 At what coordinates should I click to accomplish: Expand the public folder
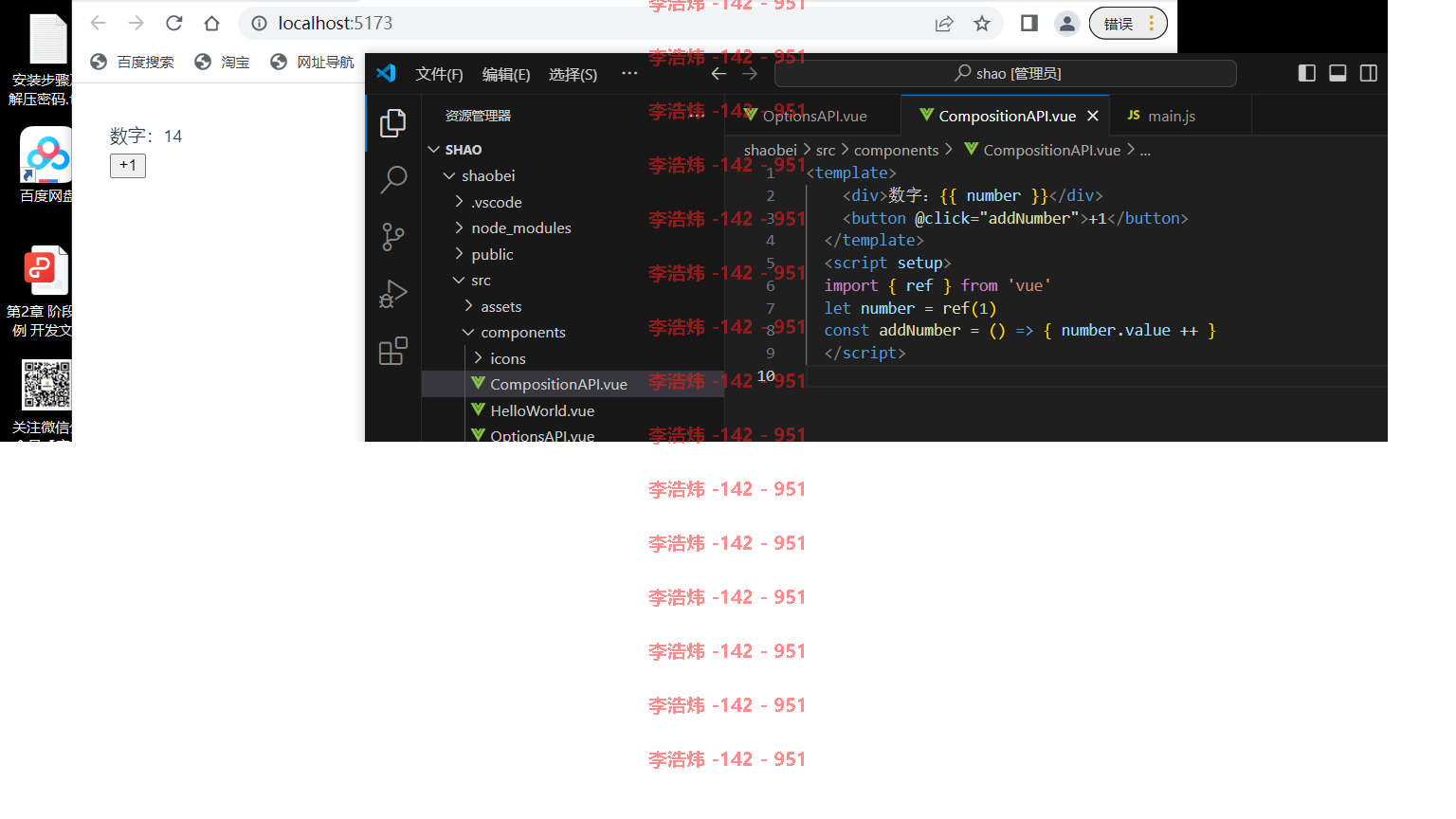coord(573,254)
